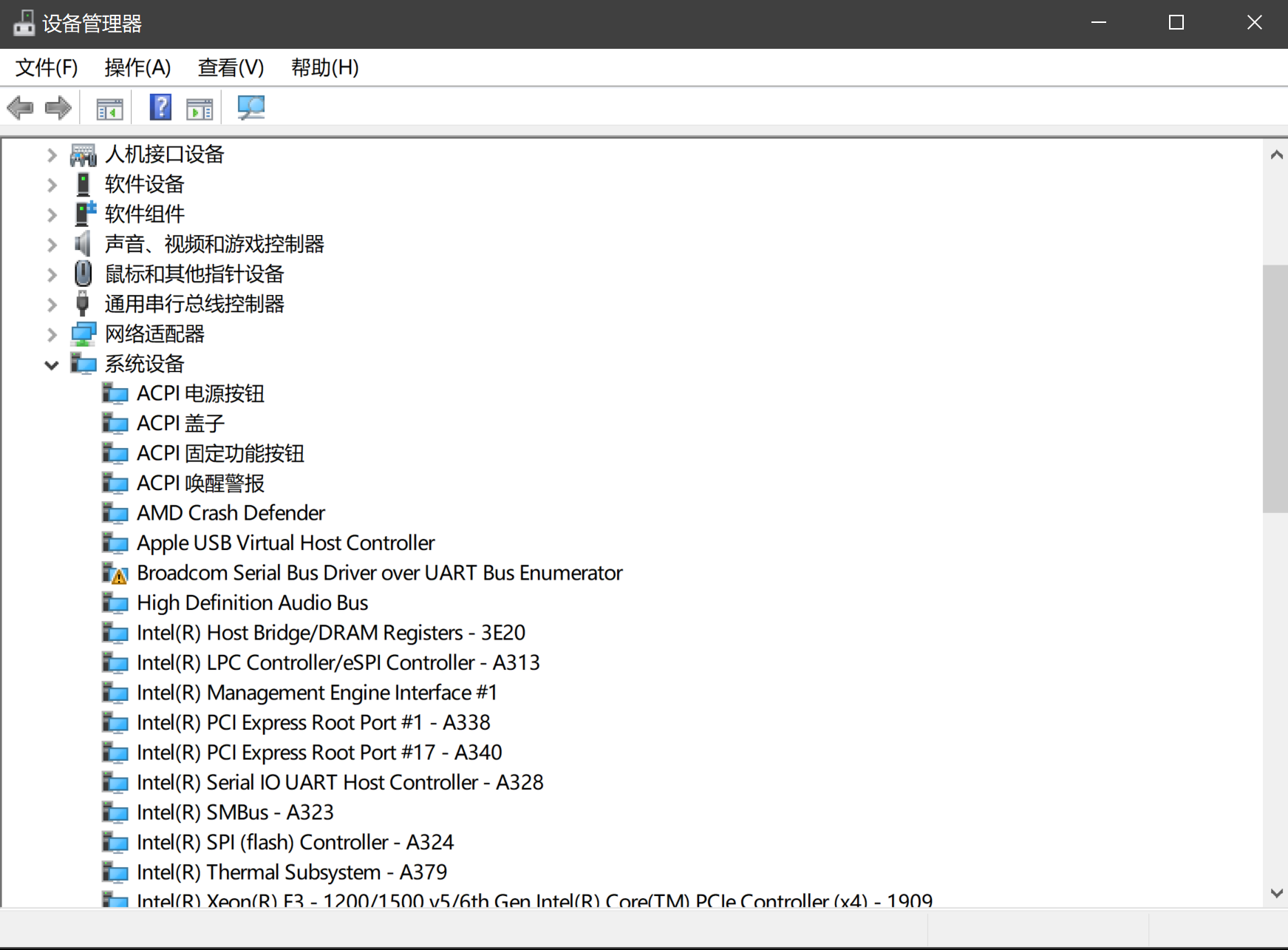Viewport: 1288px width, 950px height.
Task: Go forward with the toolbar right arrow
Action: pos(58,108)
